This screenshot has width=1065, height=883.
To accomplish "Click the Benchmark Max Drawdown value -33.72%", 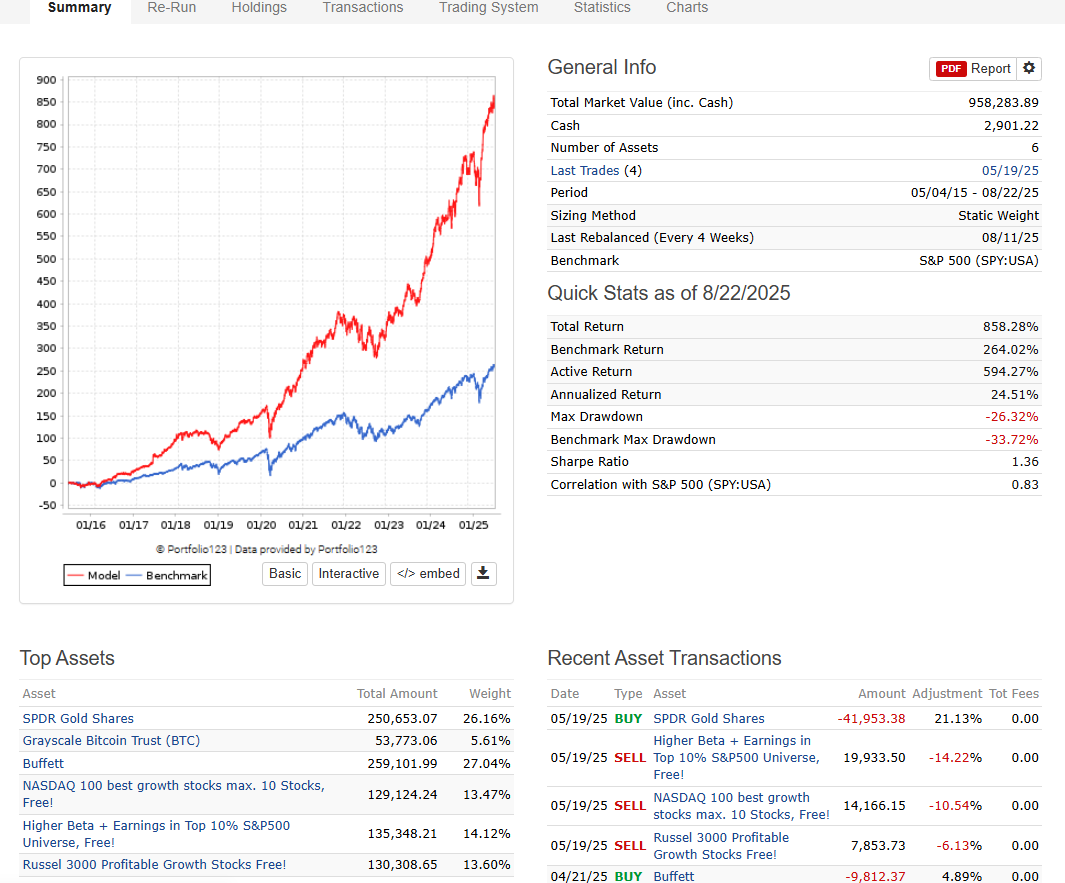I will pos(1012,439).
